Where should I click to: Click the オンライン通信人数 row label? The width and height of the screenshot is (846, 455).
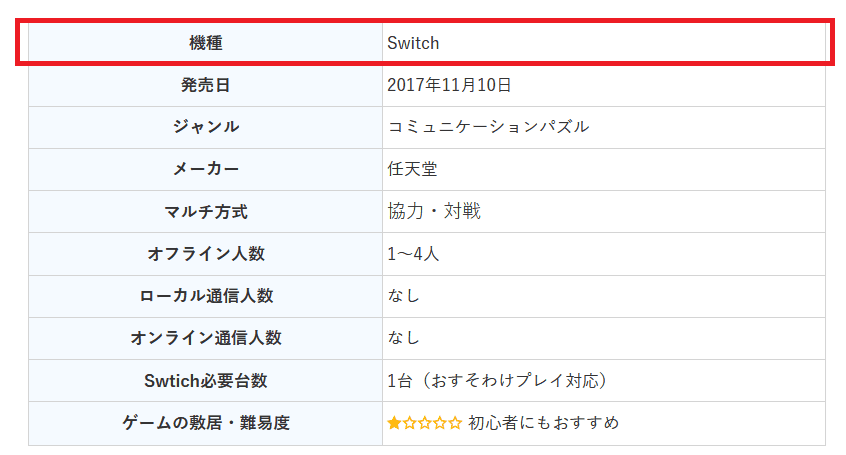point(205,338)
